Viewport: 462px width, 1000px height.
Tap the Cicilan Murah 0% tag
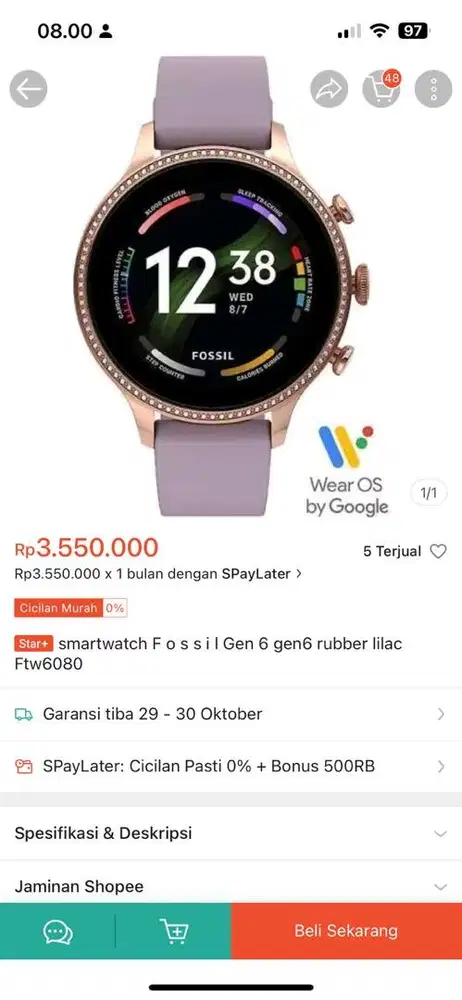[71, 608]
